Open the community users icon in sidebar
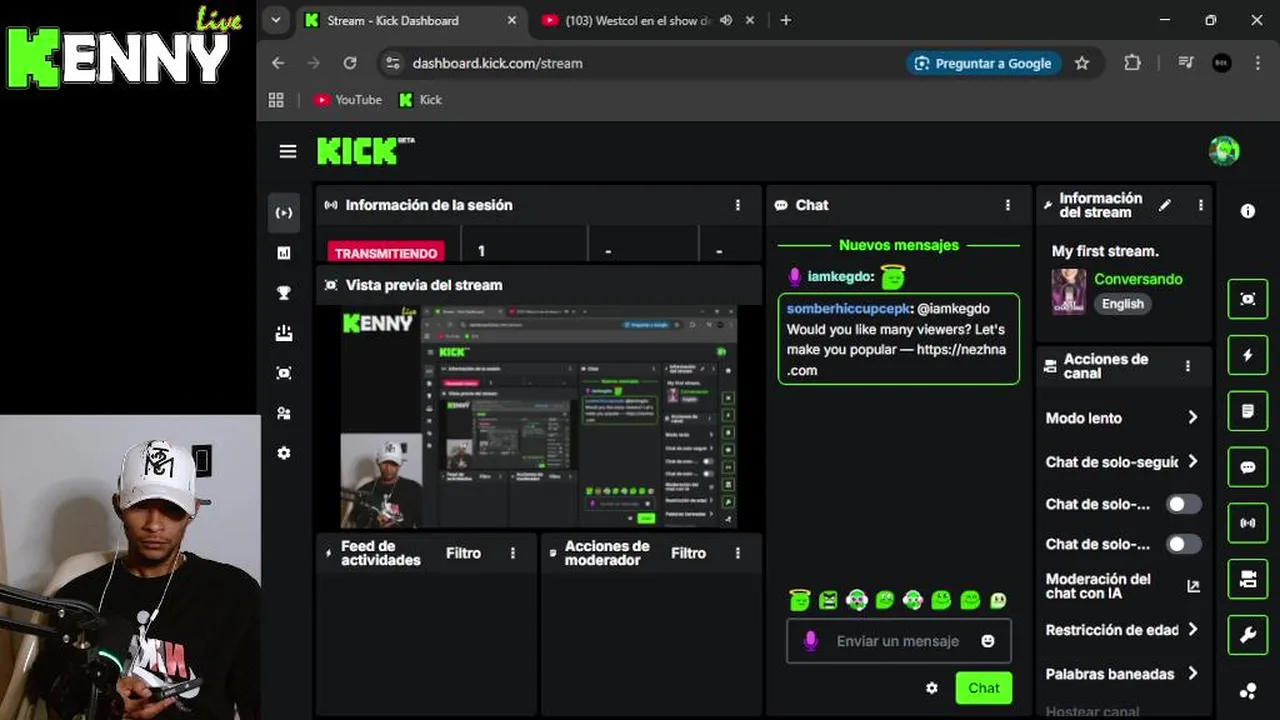This screenshot has width=1280, height=720. click(284, 413)
